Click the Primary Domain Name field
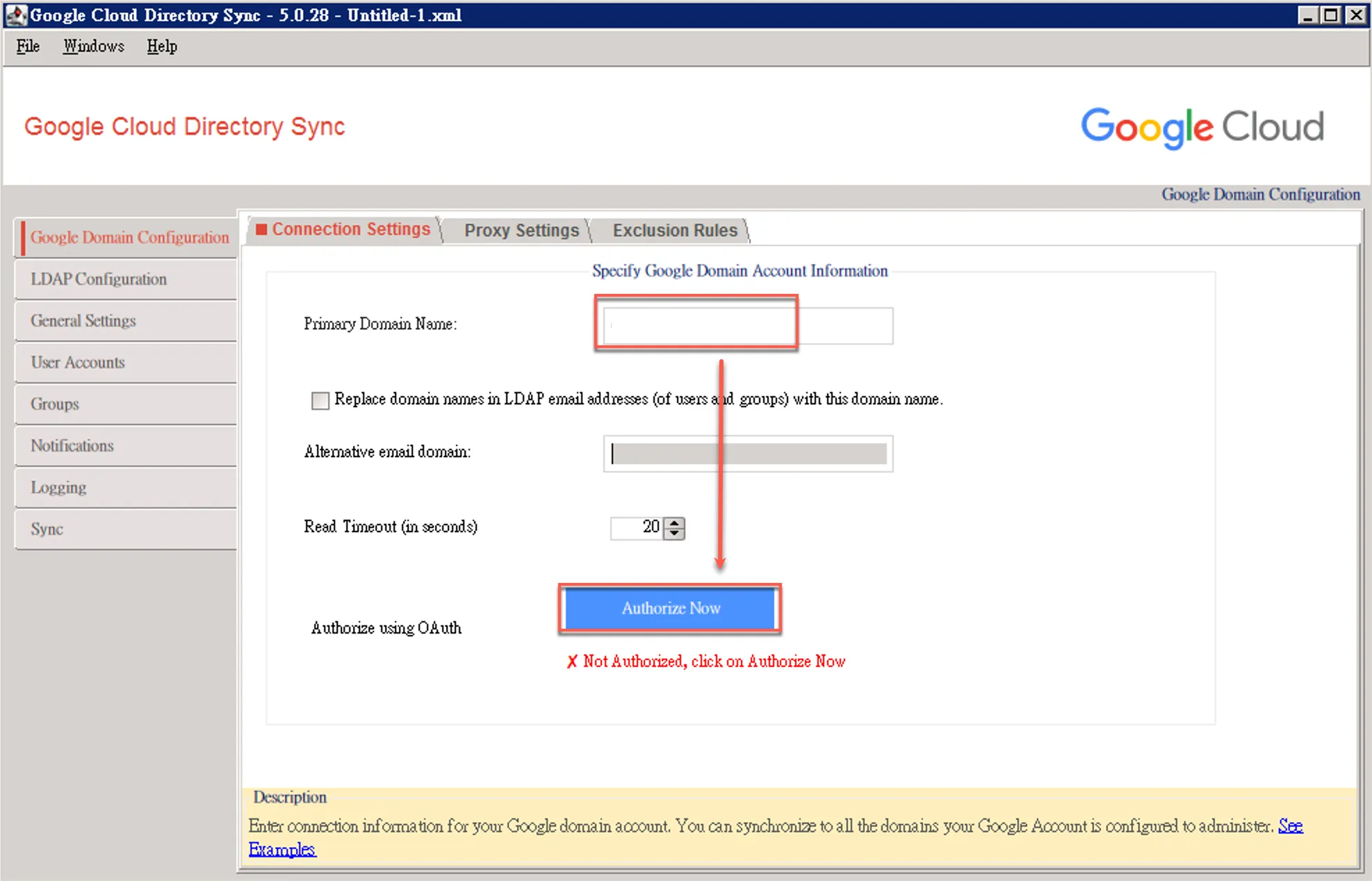Viewport: 1372px width, 881px height. (x=748, y=325)
